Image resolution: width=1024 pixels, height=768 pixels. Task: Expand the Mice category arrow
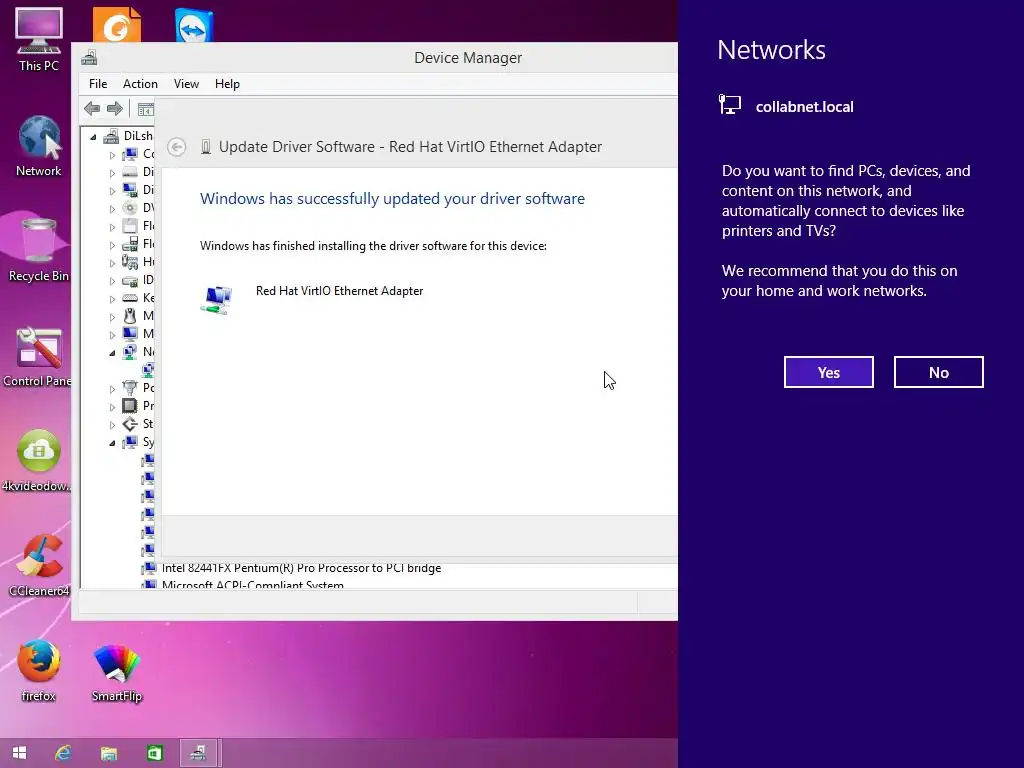click(112, 317)
